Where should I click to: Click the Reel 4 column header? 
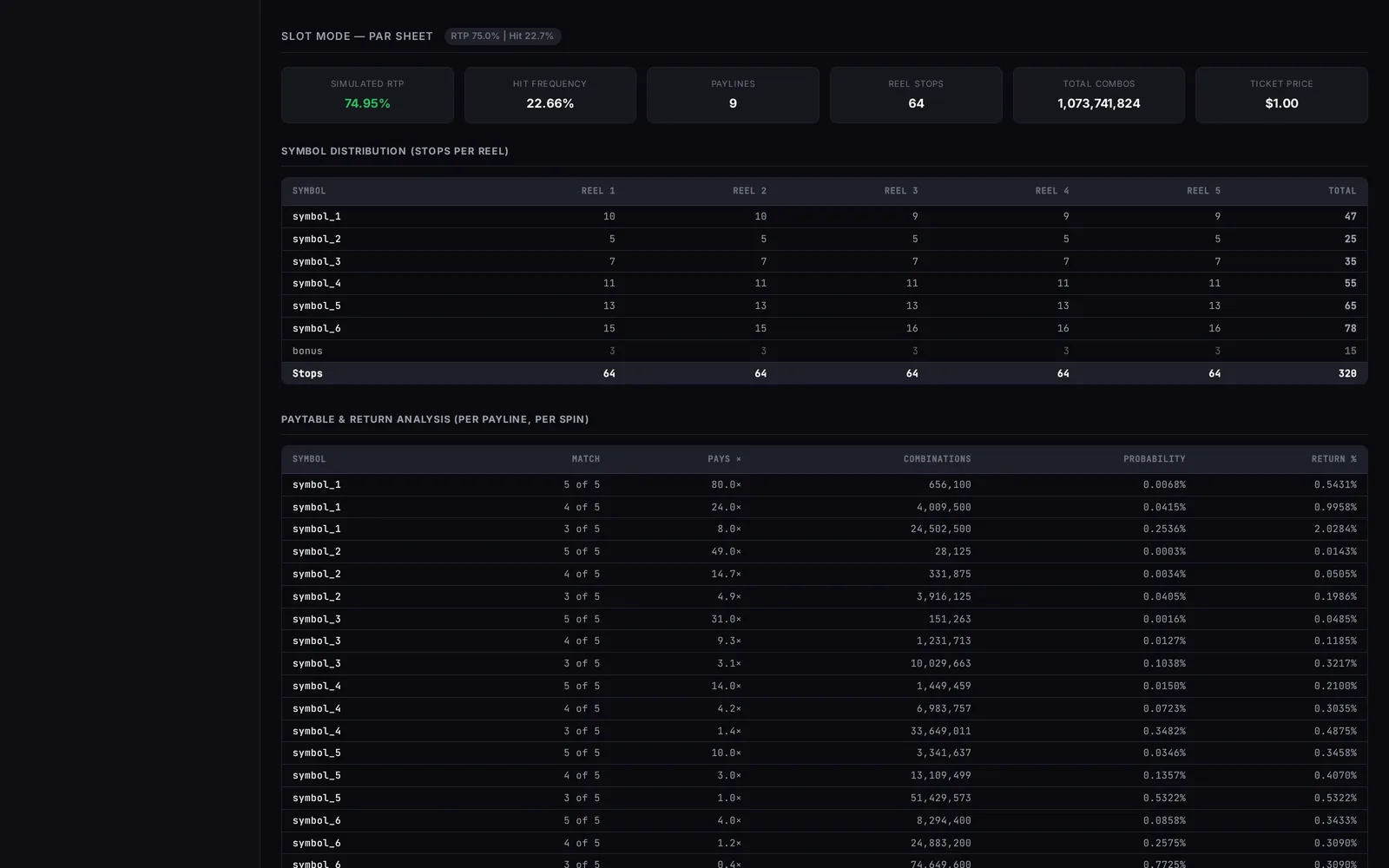coord(1052,191)
